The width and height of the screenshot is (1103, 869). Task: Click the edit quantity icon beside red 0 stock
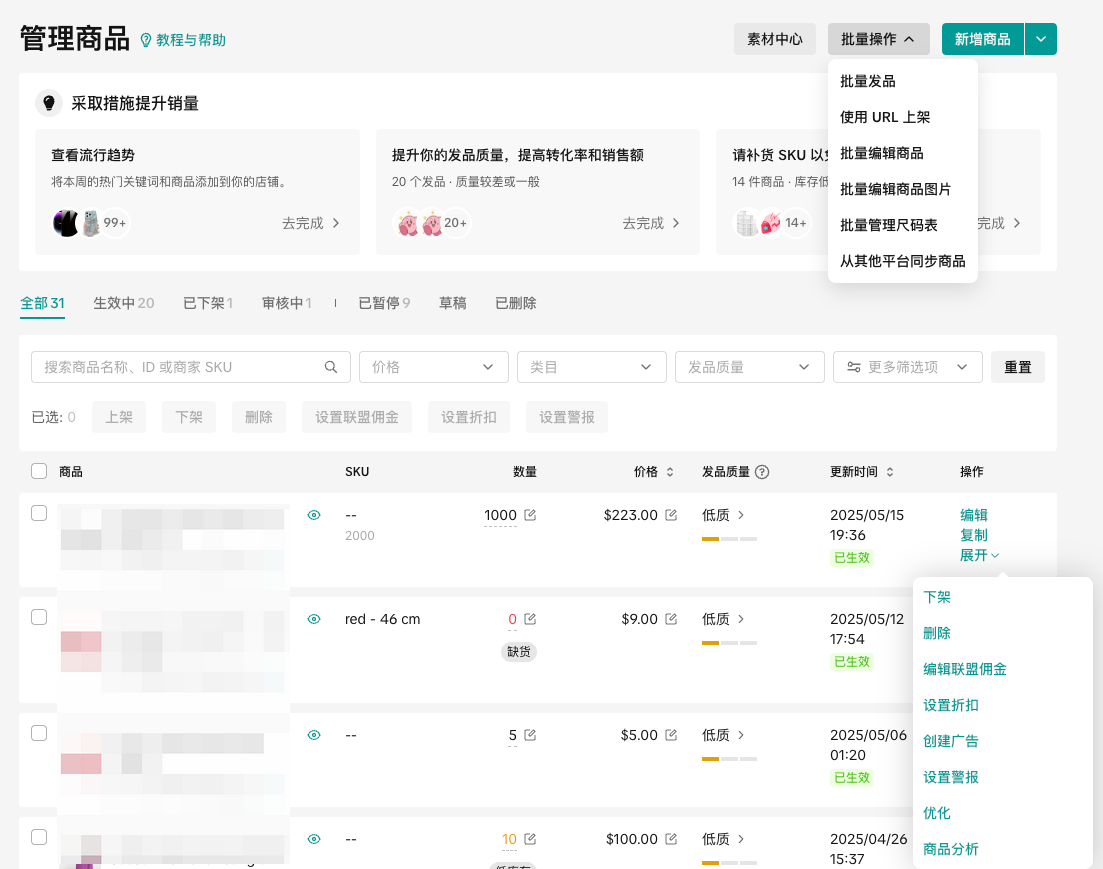coord(530,619)
